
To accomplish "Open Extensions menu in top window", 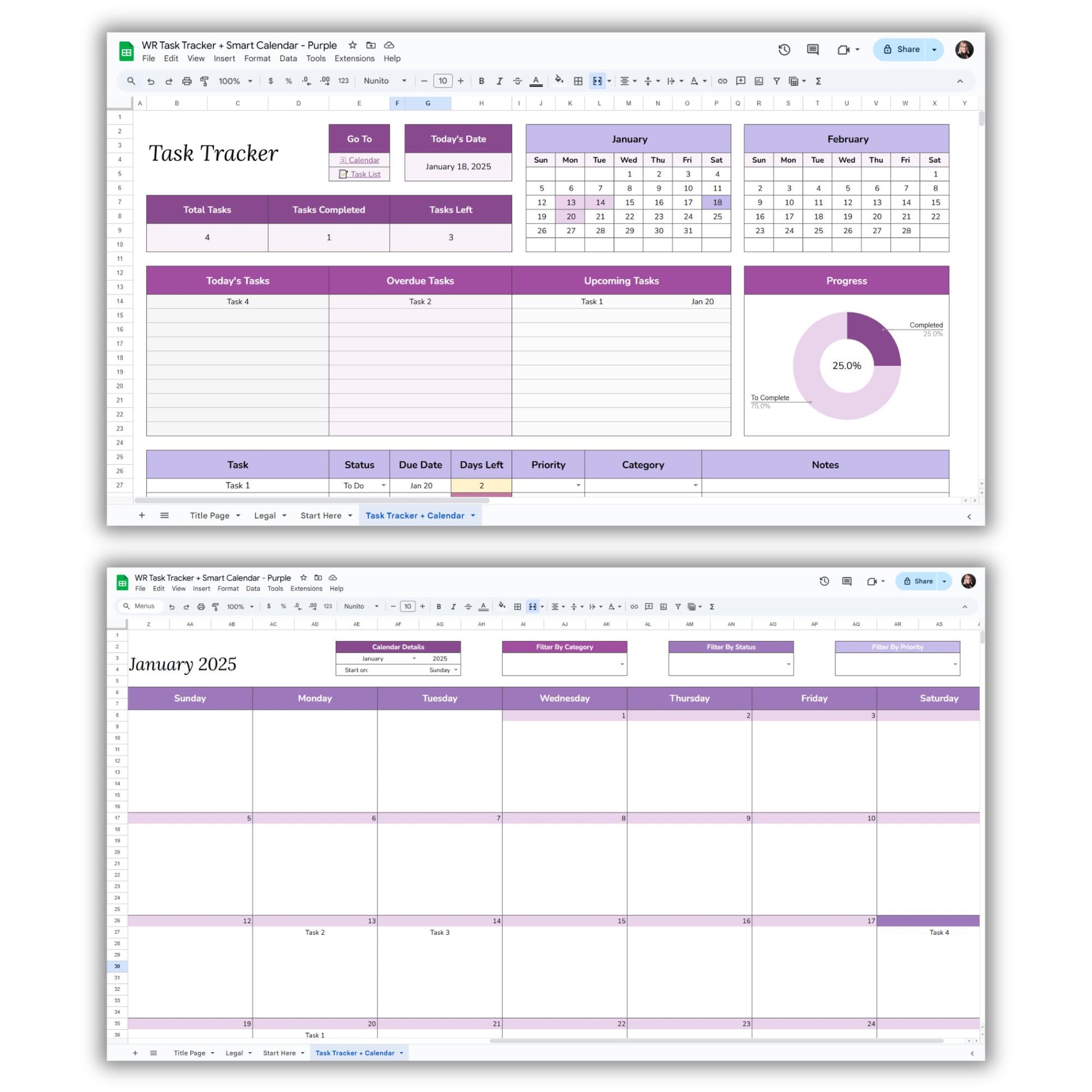I will [x=355, y=58].
